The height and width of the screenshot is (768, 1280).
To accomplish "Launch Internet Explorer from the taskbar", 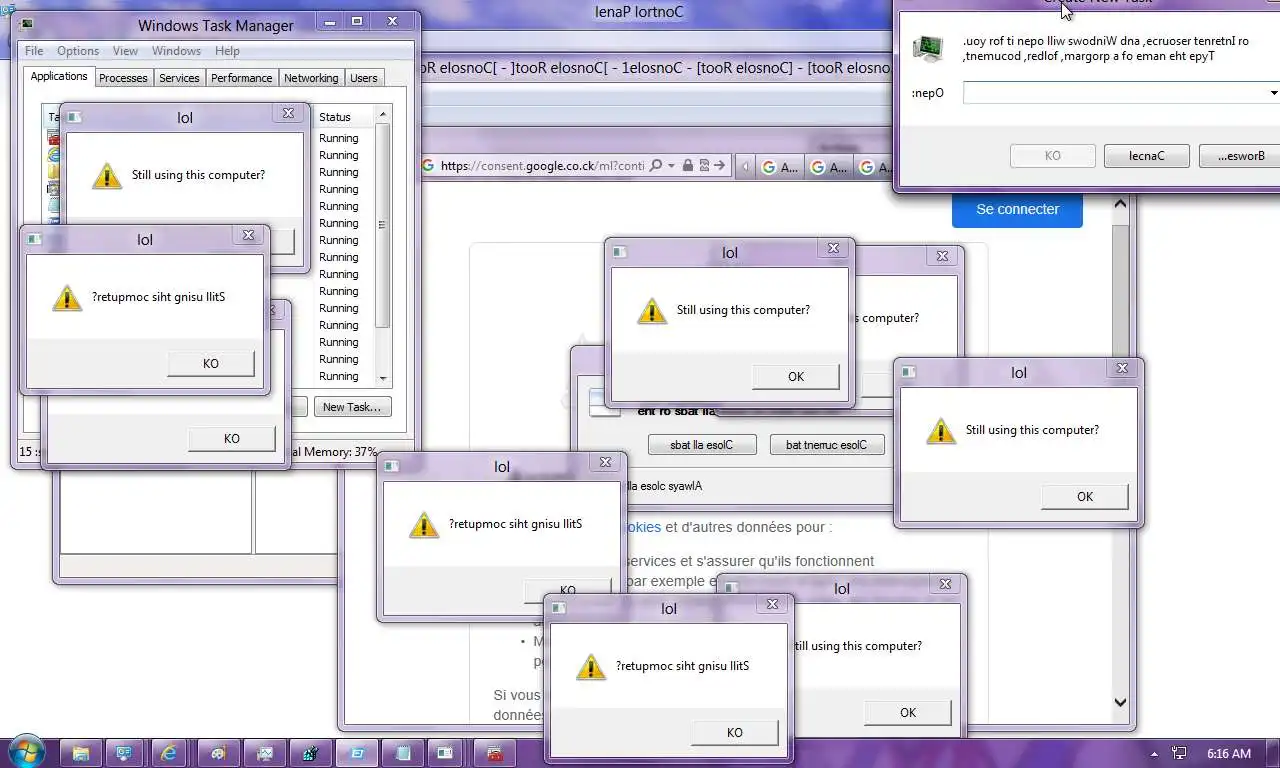I will [x=171, y=753].
